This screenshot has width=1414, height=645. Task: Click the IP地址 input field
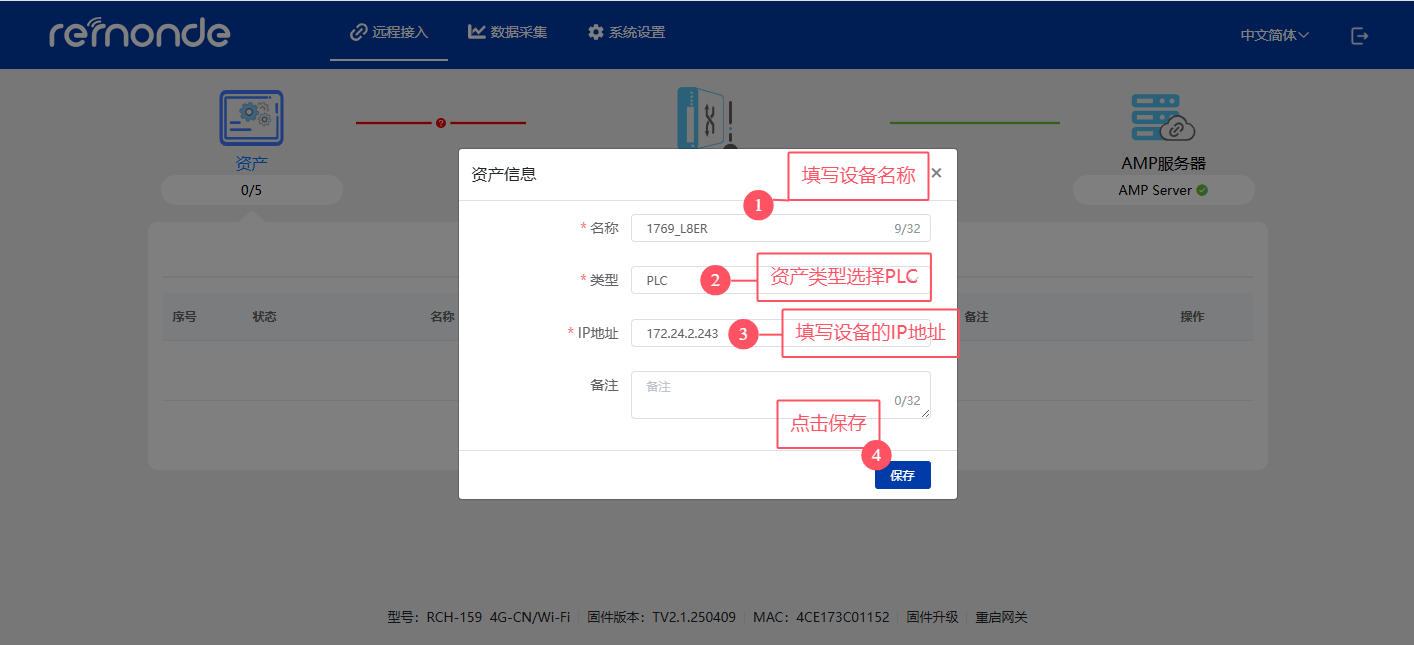(780, 333)
